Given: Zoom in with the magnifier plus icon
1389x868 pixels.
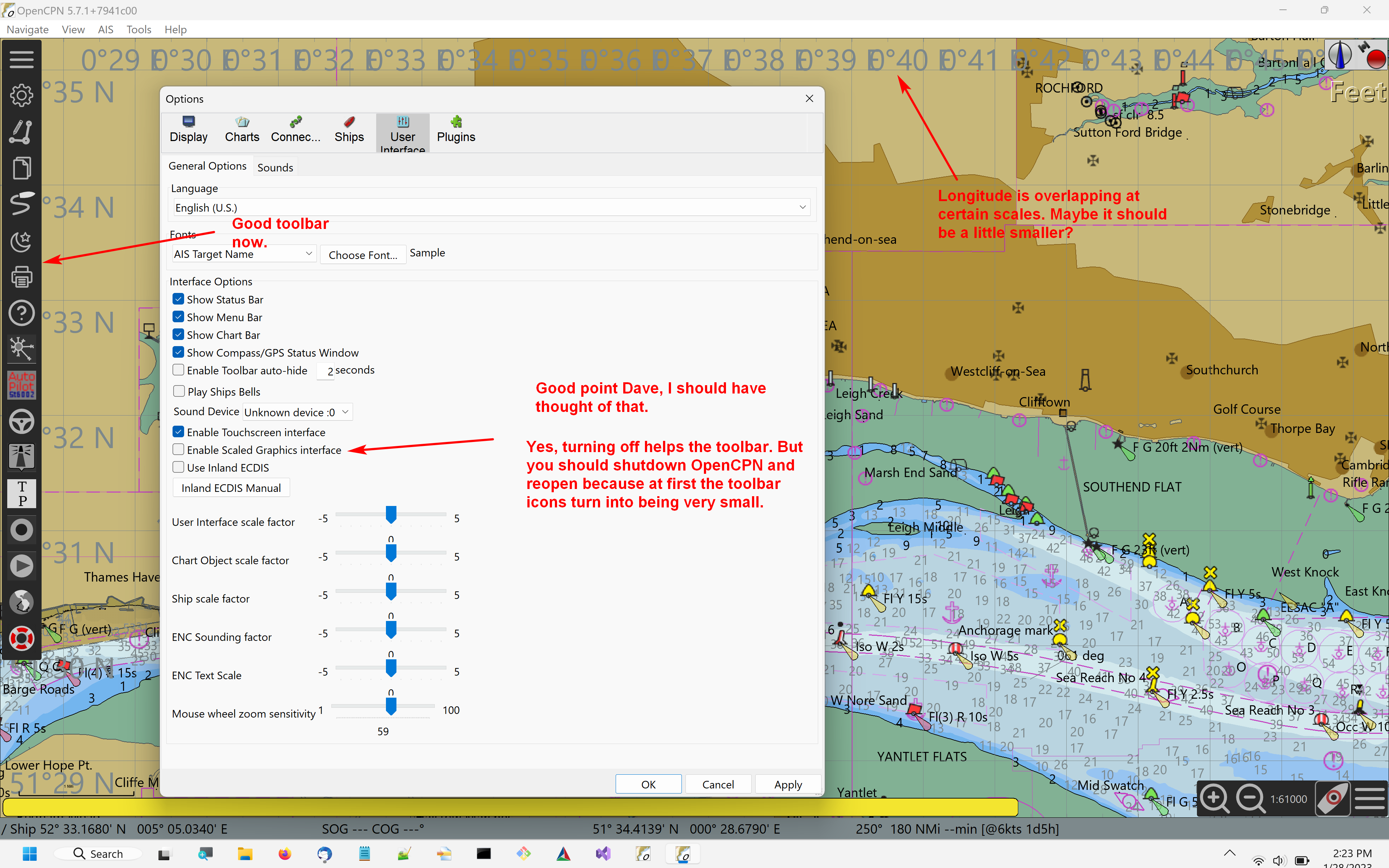Looking at the screenshot, I should click(x=1215, y=799).
